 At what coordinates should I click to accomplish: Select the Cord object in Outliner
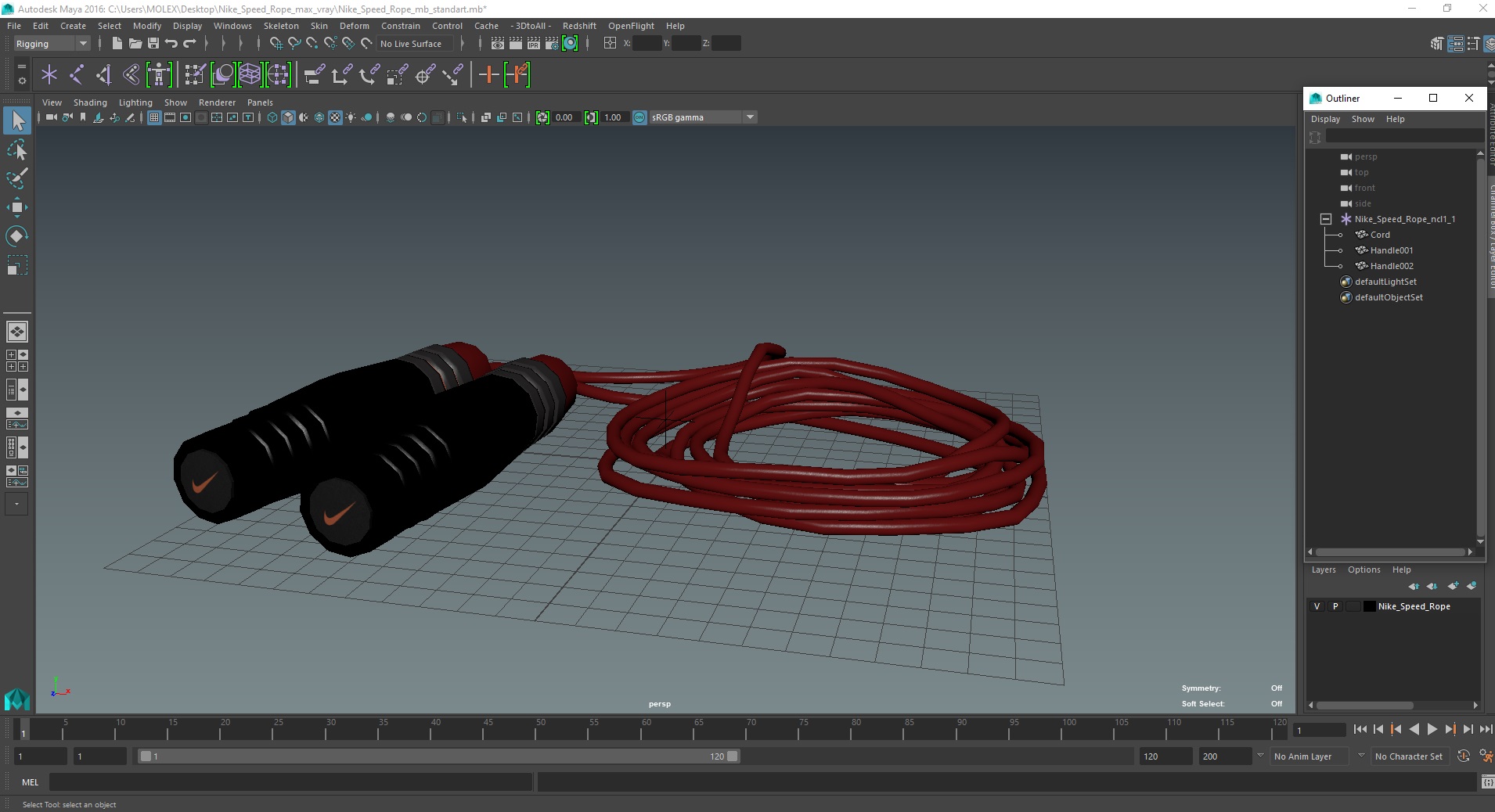tap(1380, 235)
